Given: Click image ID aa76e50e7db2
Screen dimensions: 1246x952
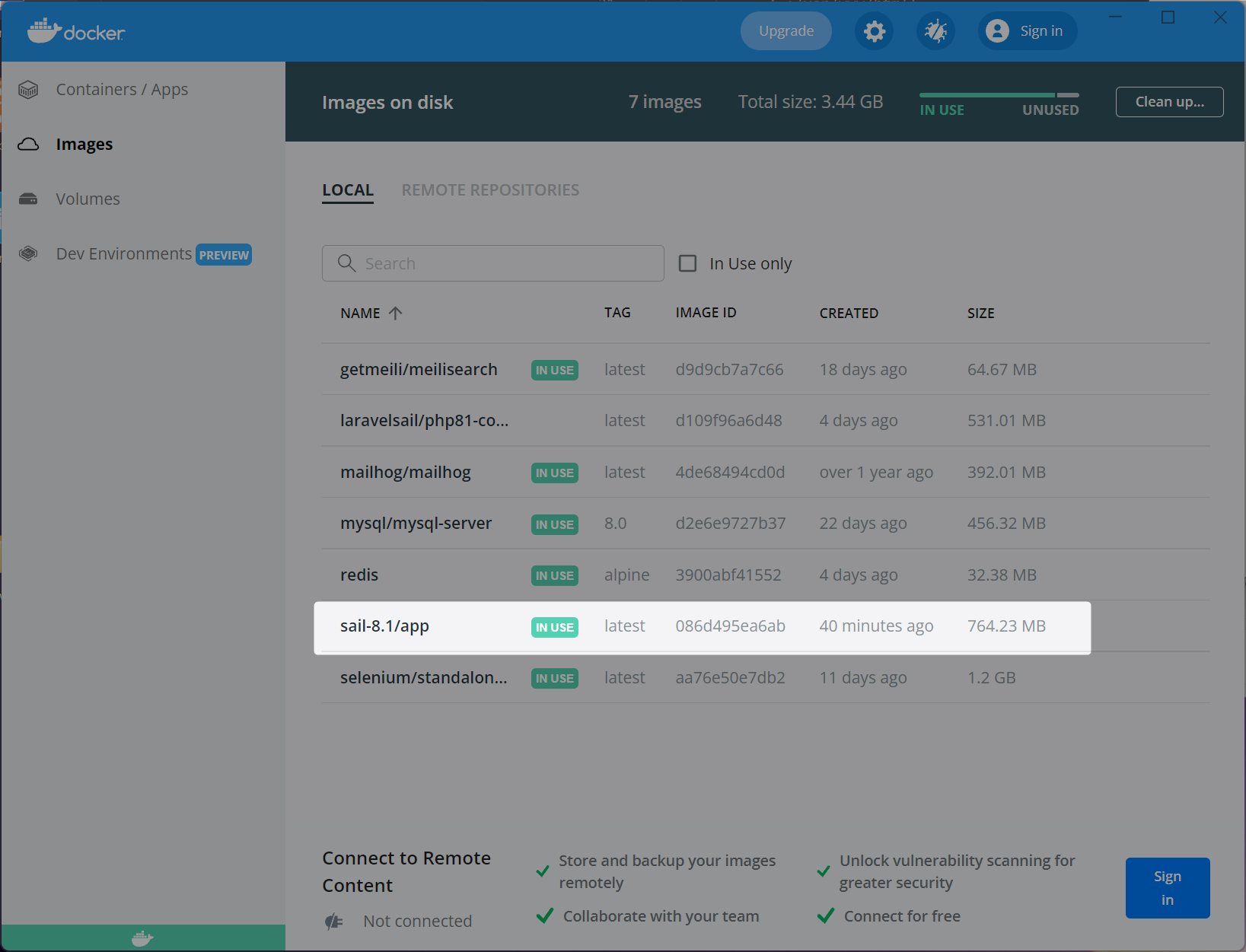Looking at the screenshot, I should coord(731,678).
